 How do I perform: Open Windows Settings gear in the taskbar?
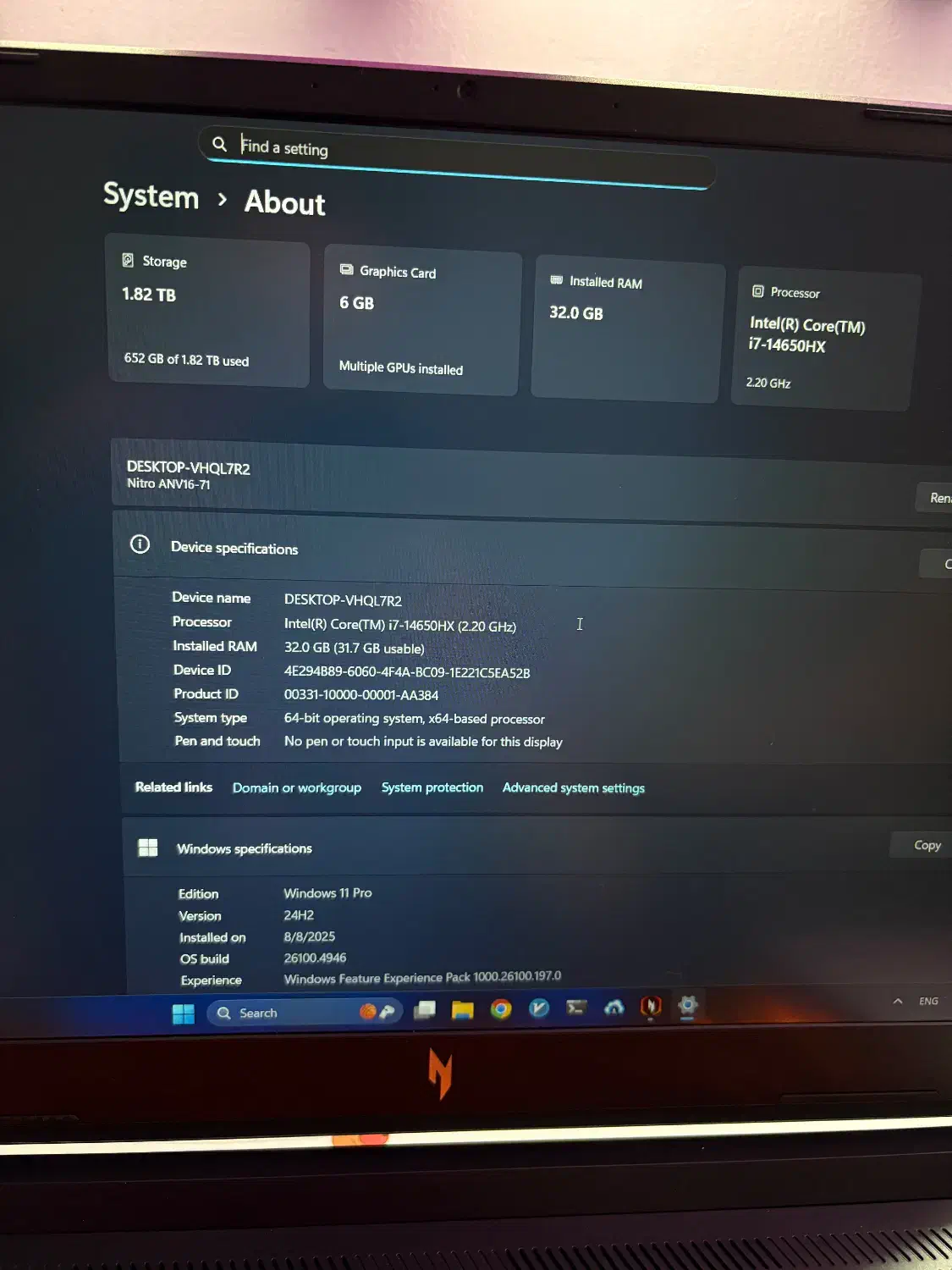click(x=687, y=1008)
